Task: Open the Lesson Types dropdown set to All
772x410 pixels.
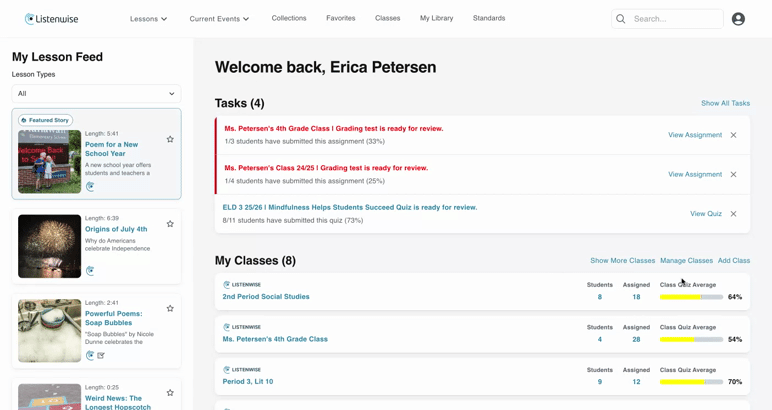Action: pyautogui.click(x=96, y=94)
